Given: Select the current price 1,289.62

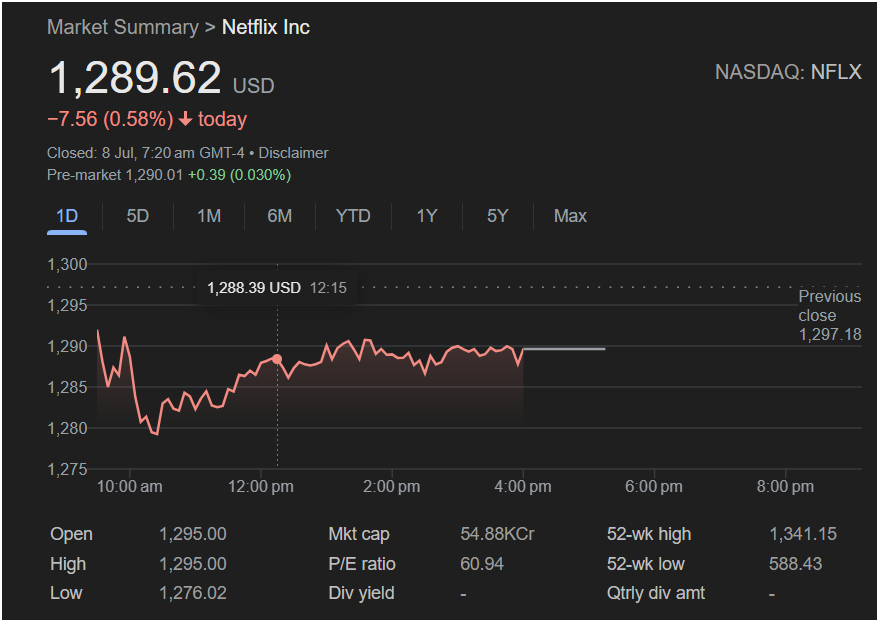Looking at the screenshot, I should point(135,77).
